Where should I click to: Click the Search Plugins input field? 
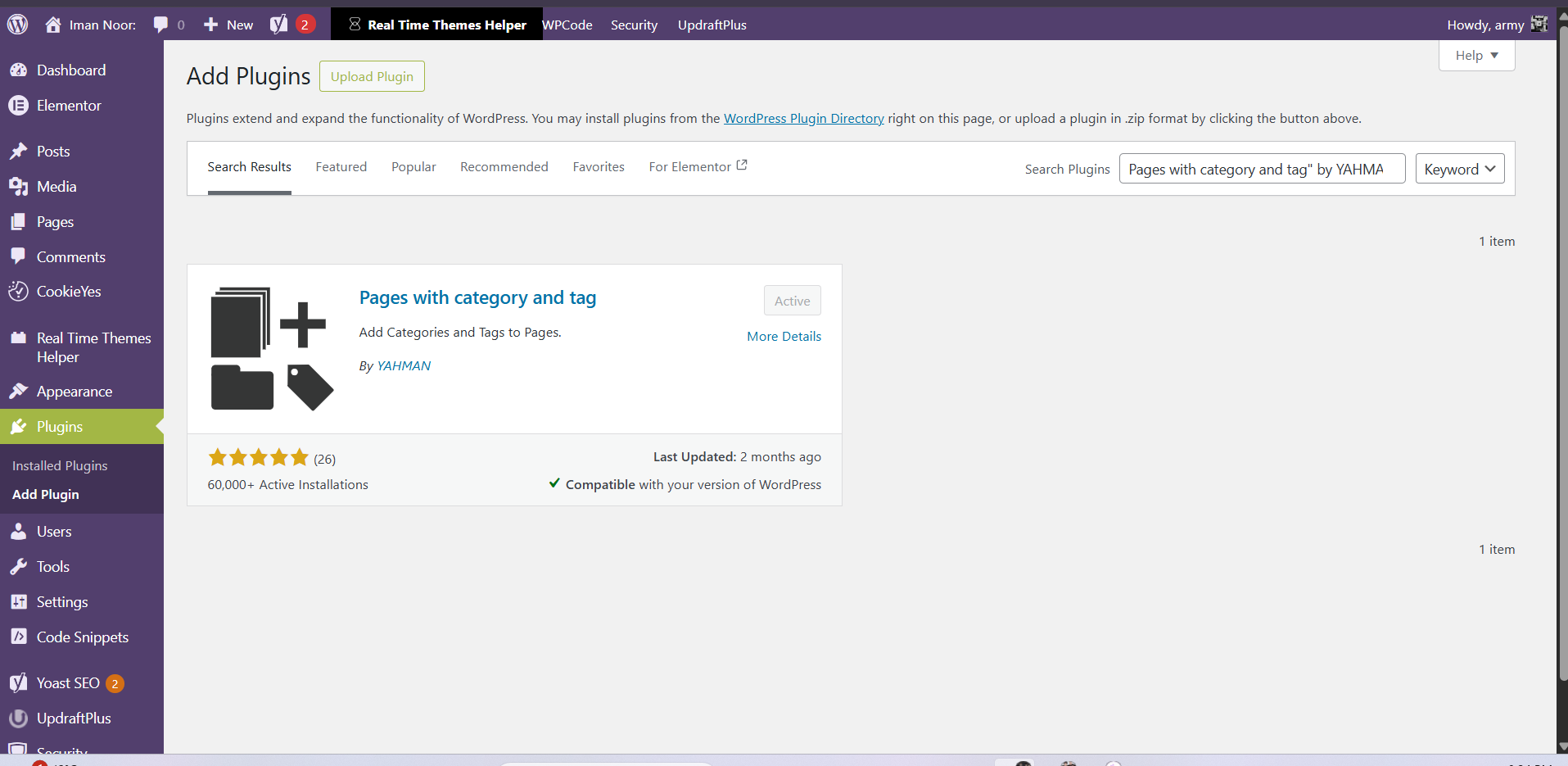coord(1263,169)
